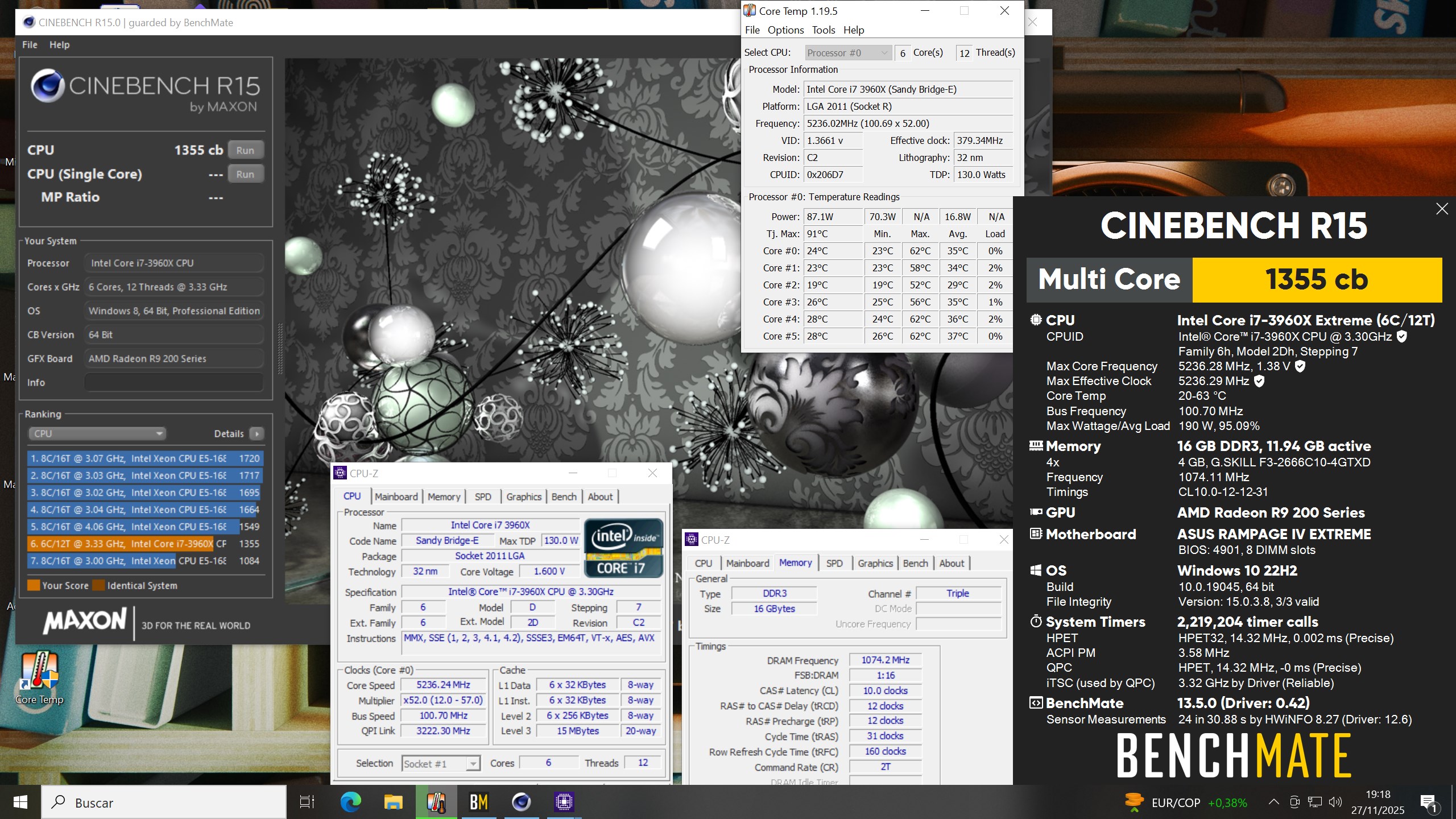Viewport: 1456px width, 819px height.
Task: Show hidden system tray icons chevron
Action: tap(1274, 803)
